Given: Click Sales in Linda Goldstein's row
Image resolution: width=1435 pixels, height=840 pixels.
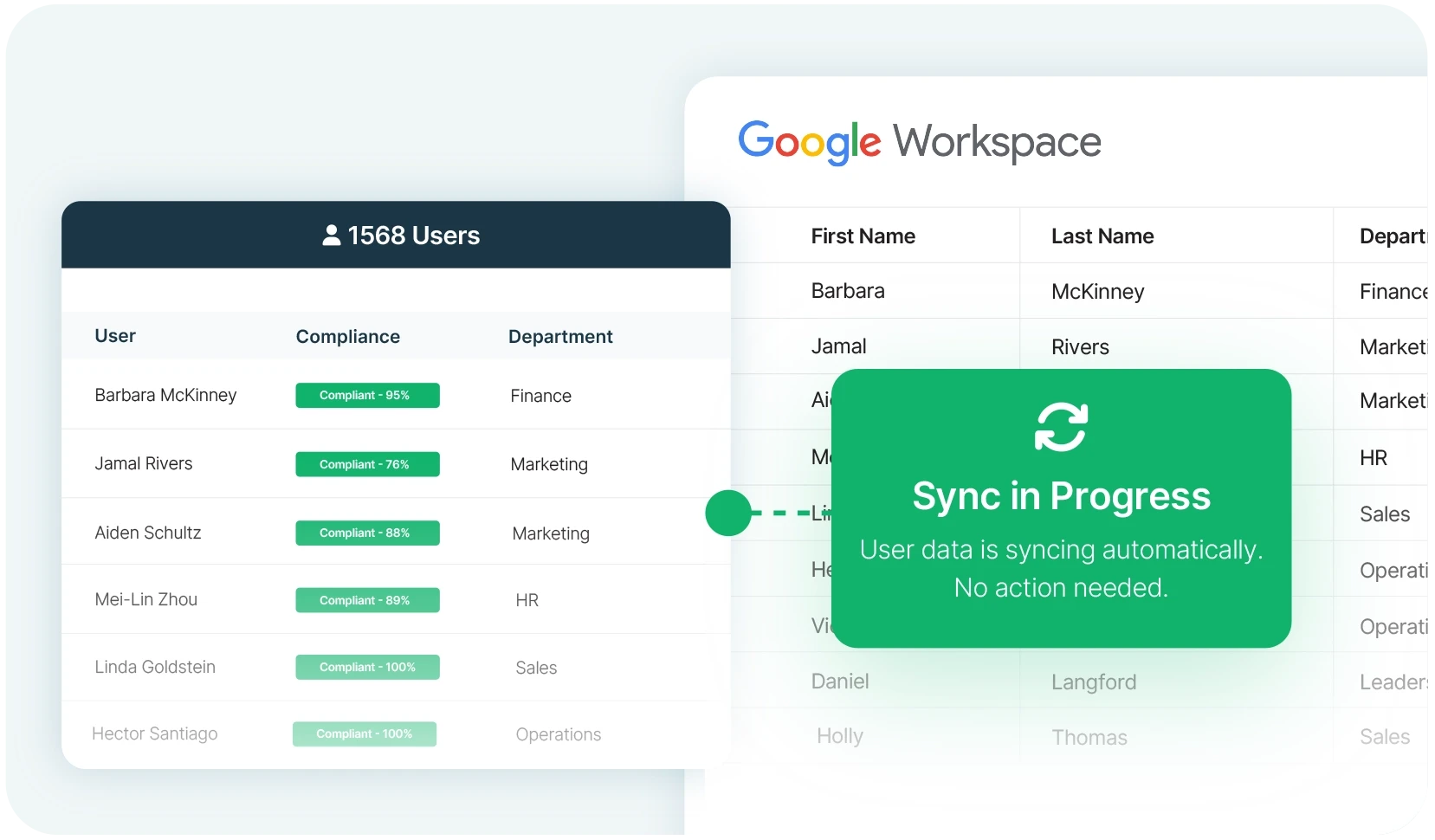Looking at the screenshot, I should tap(536, 668).
